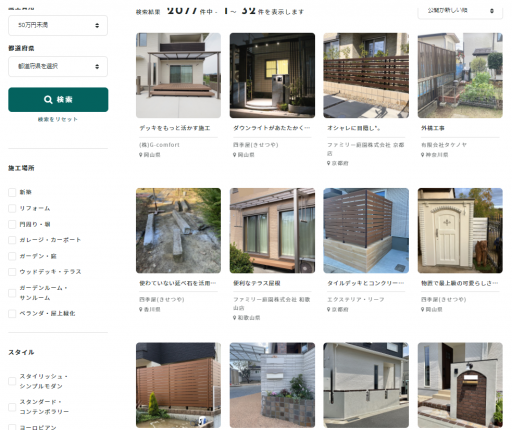Click the 香川県 location pin icon
The image size is (512, 430).
tap(141, 309)
